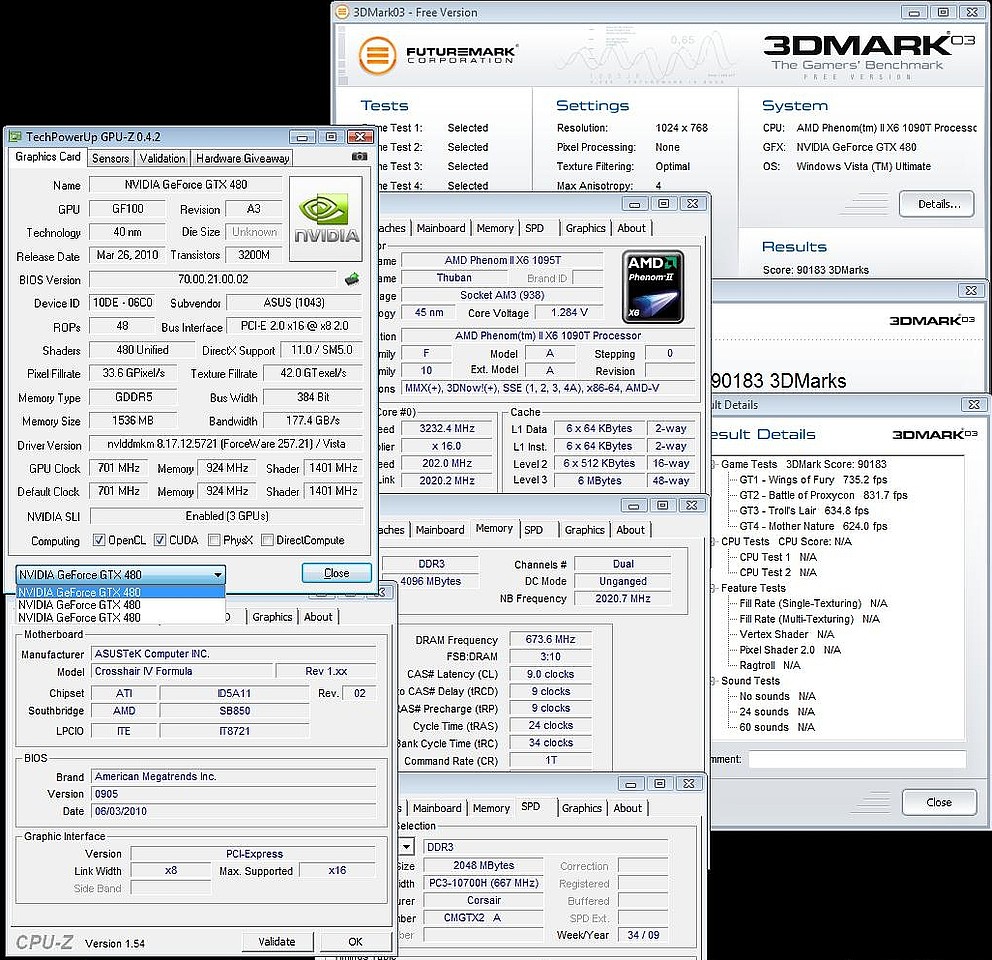Click the OK button in CPU-Z
This screenshot has height=960, width=992.
[x=356, y=942]
